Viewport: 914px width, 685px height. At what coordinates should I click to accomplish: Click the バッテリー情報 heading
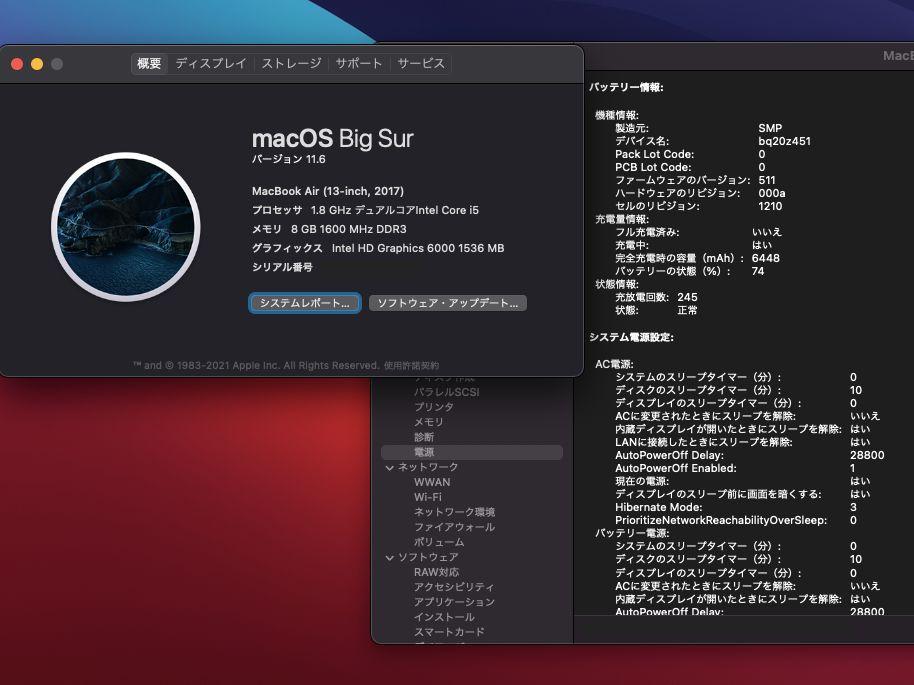(626, 87)
